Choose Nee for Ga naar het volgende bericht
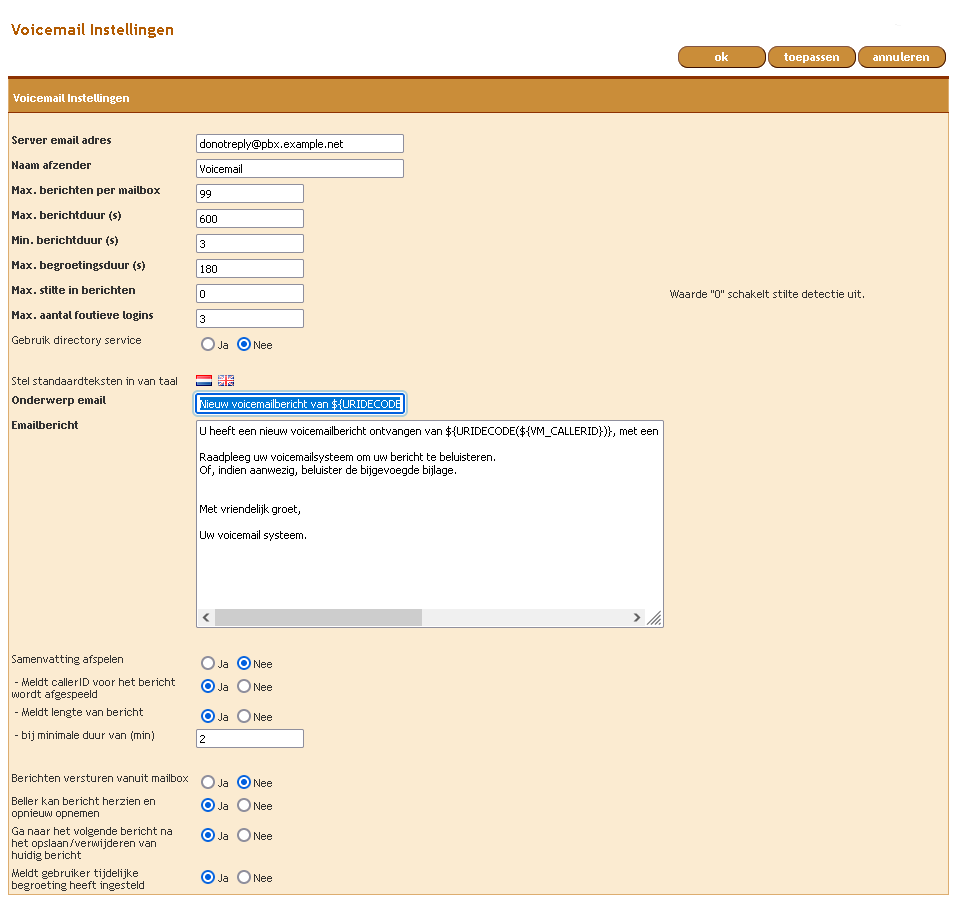This screenshot has width=957, height=906. 244,835
